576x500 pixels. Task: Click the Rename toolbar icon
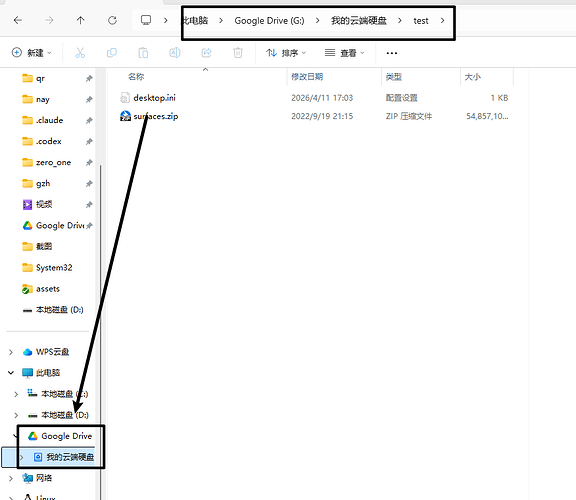click(x=174, y=53)
